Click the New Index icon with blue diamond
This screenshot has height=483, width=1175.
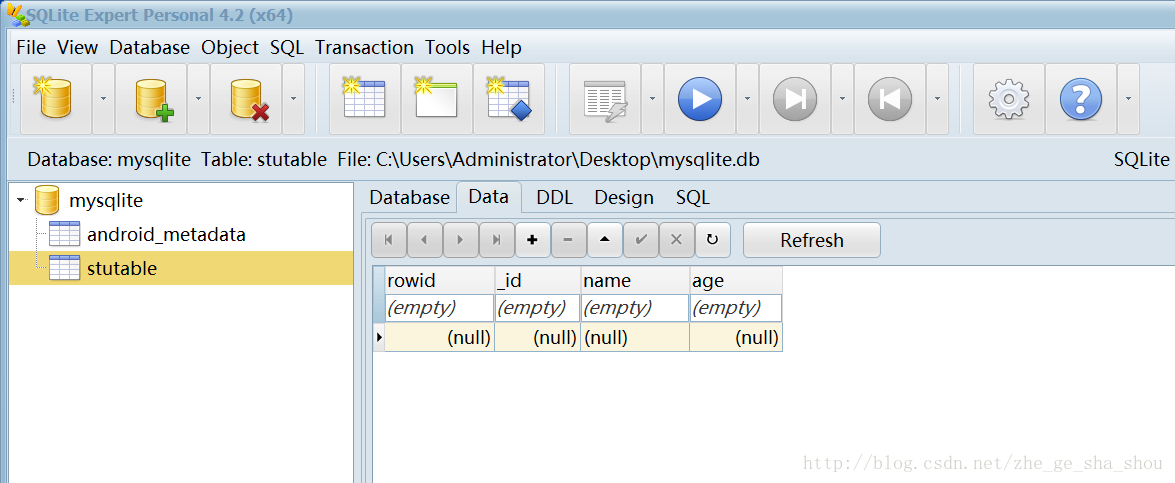point(509,99)
